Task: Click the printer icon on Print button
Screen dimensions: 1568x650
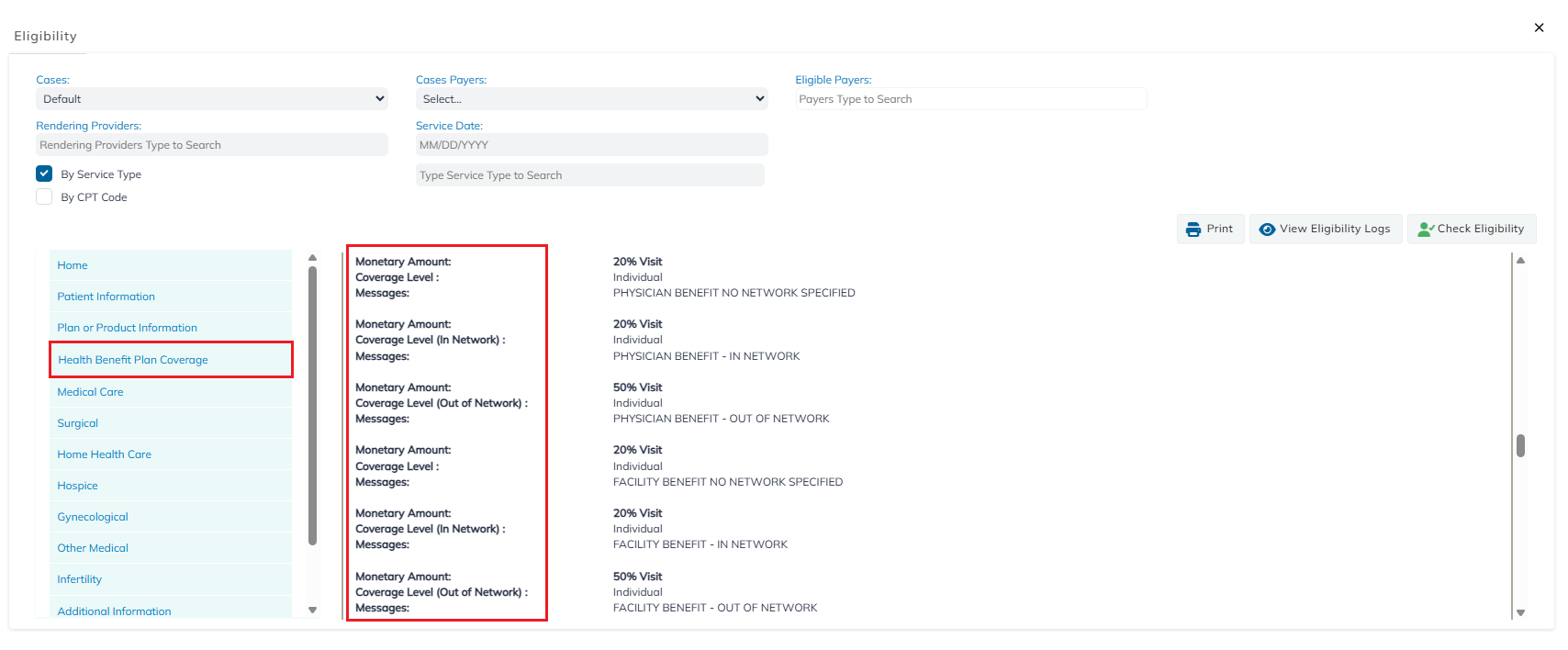Action: click(x=1193, y=230)
